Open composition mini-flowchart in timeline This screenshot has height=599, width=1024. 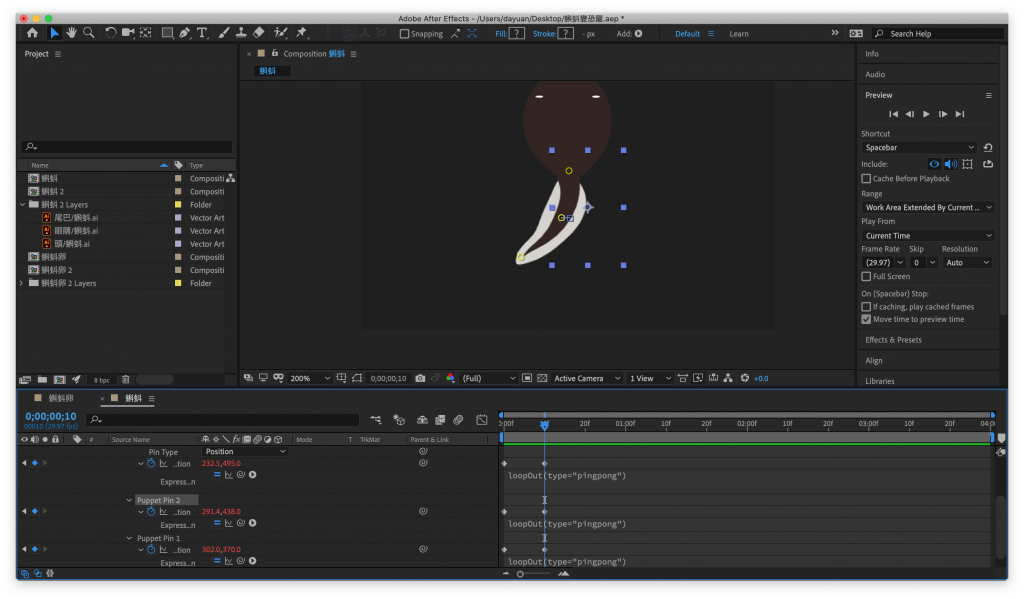click(x=376, y=420)
